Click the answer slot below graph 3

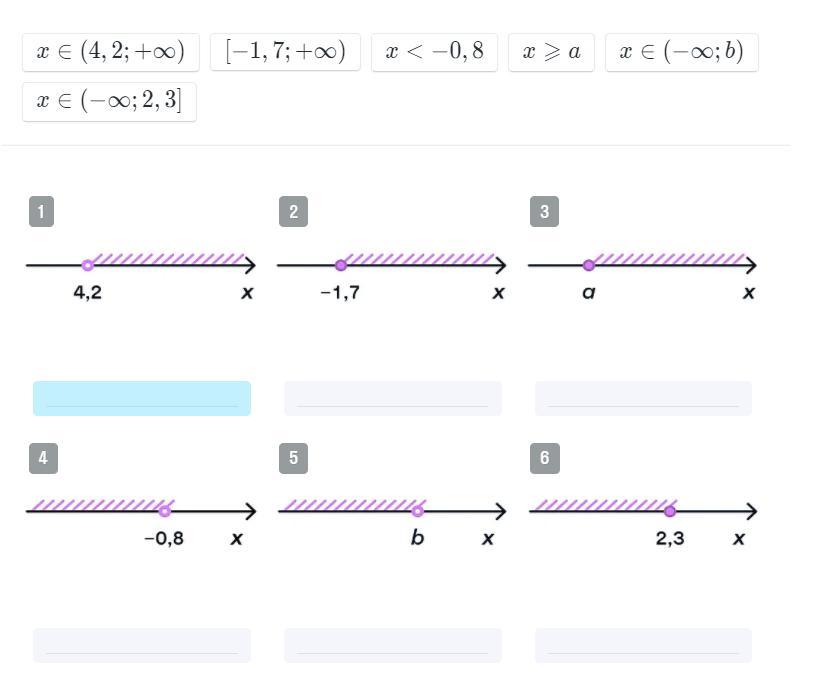[643, 398]
